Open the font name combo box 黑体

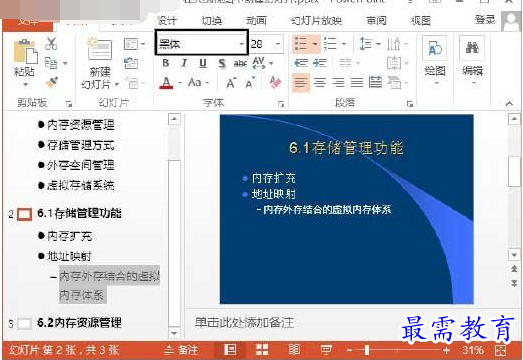(x=202, y=42)
